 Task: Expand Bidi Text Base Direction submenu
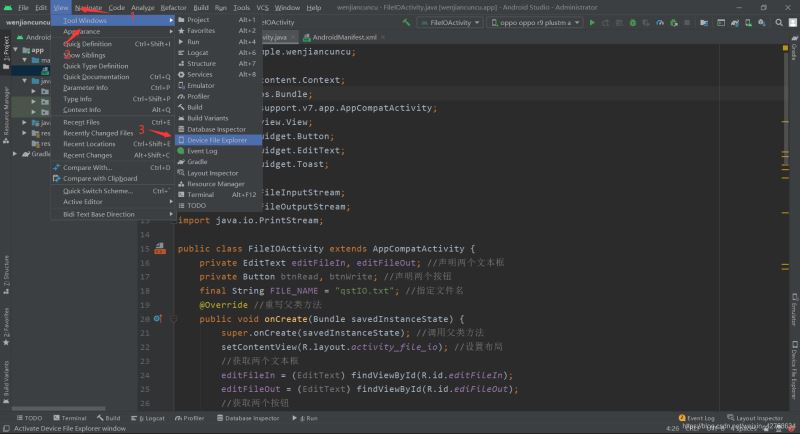point(113,215)
